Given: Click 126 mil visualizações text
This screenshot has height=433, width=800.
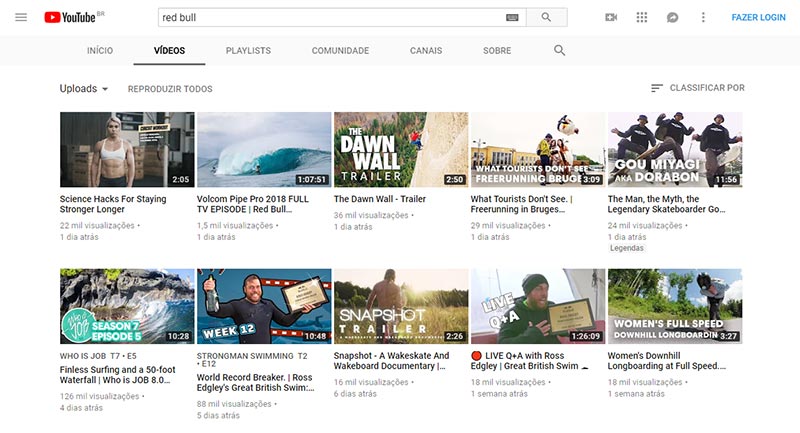Looking at the screenshot, I should coord(99,396).
